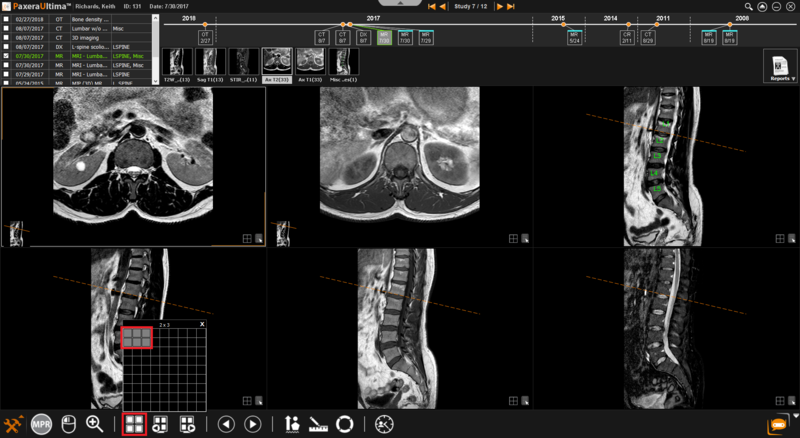Select the zoom magnifier tool
This screenshot has height=438, width=800.
(95, 424)
